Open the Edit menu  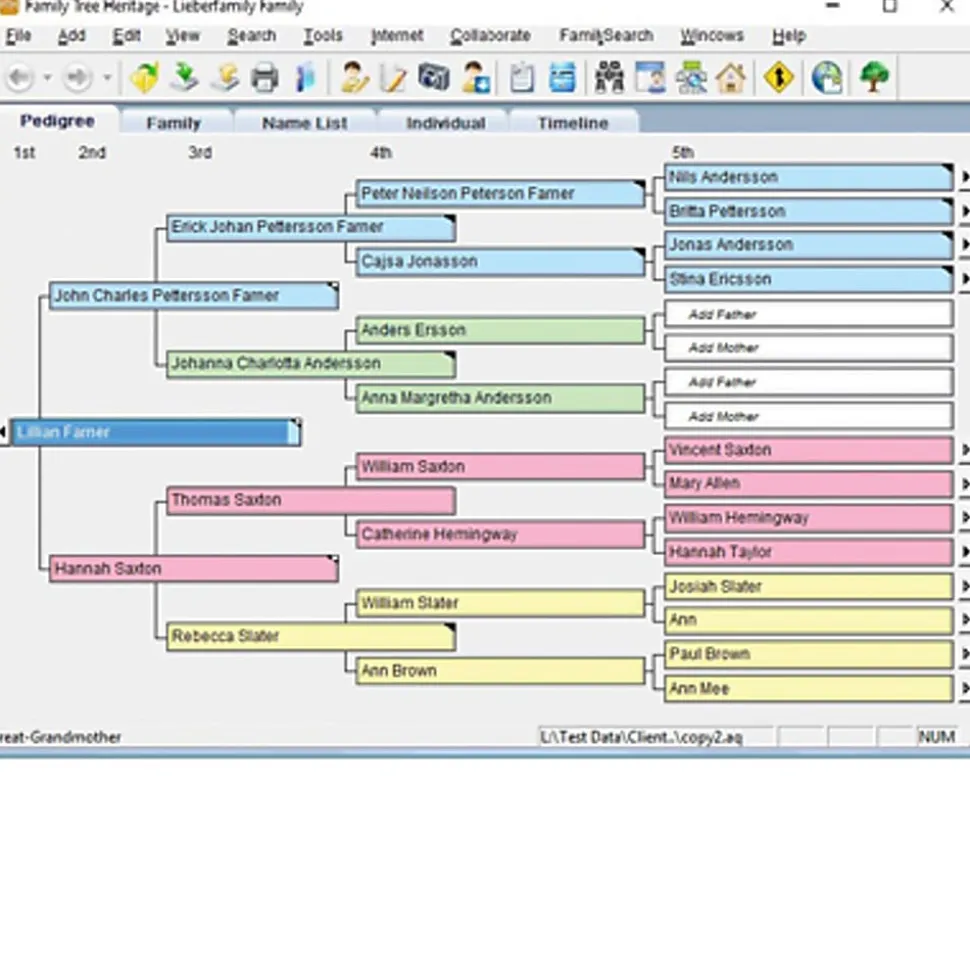(x=126, y=36)
